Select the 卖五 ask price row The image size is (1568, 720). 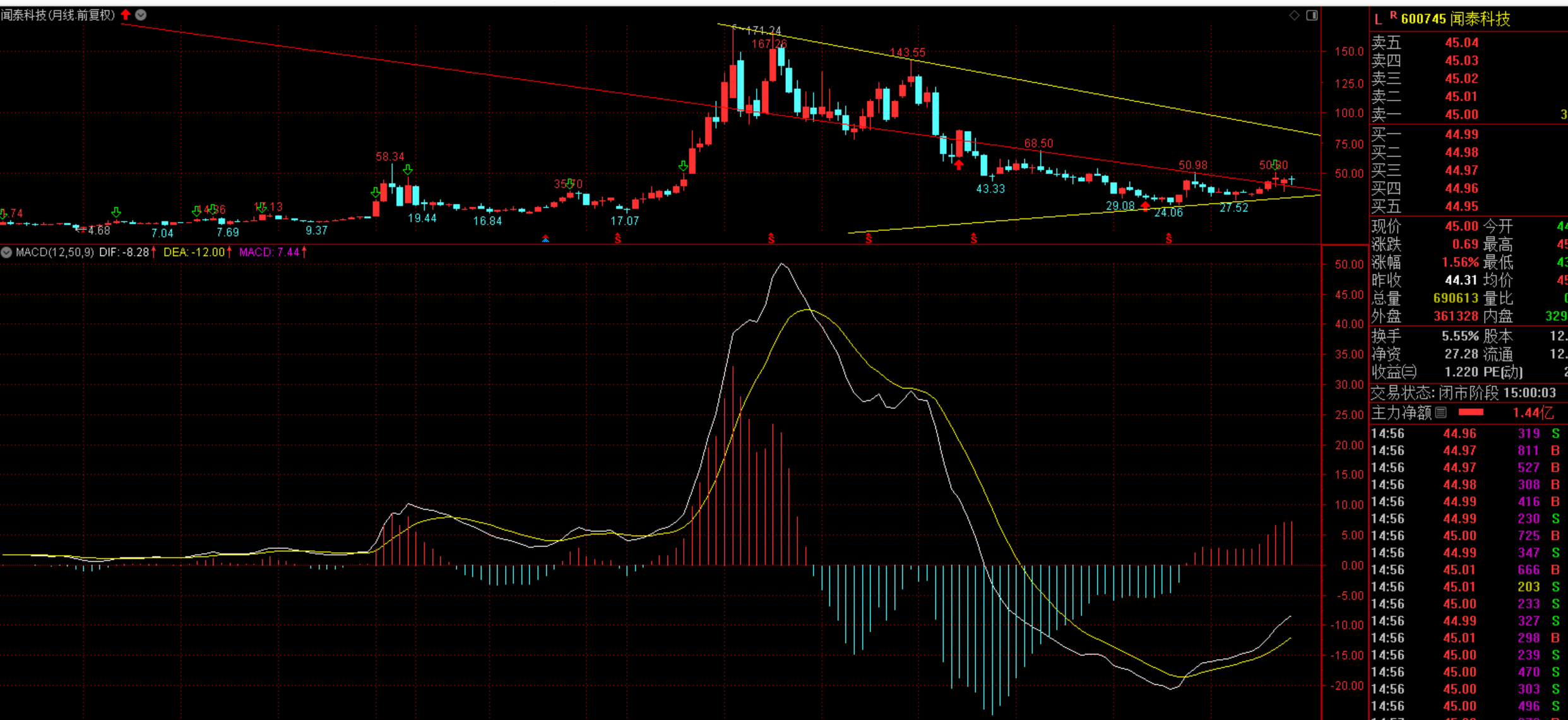point(1461,43)
